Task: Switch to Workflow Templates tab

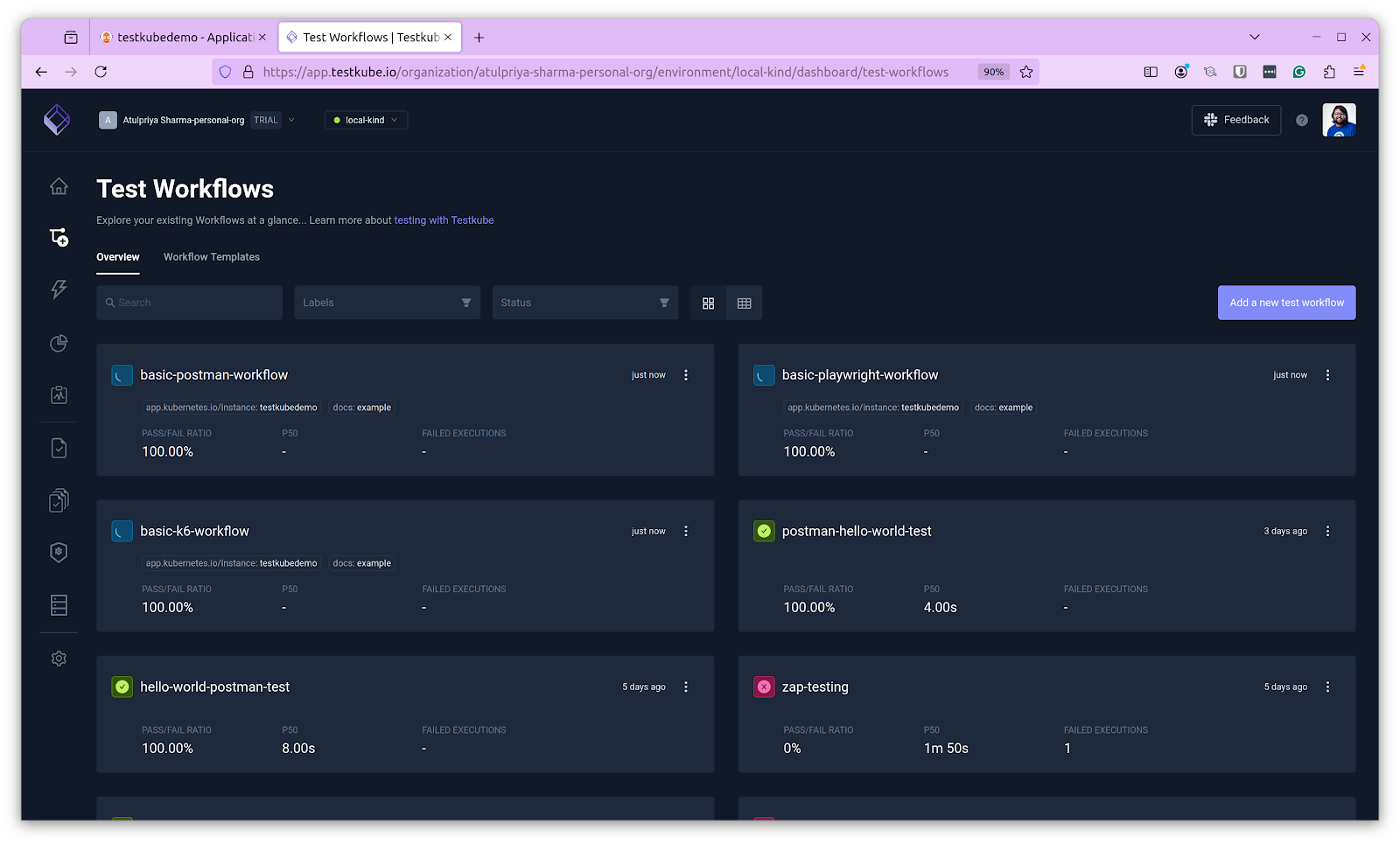Action: pyautogui.click(x=212, y=257)
